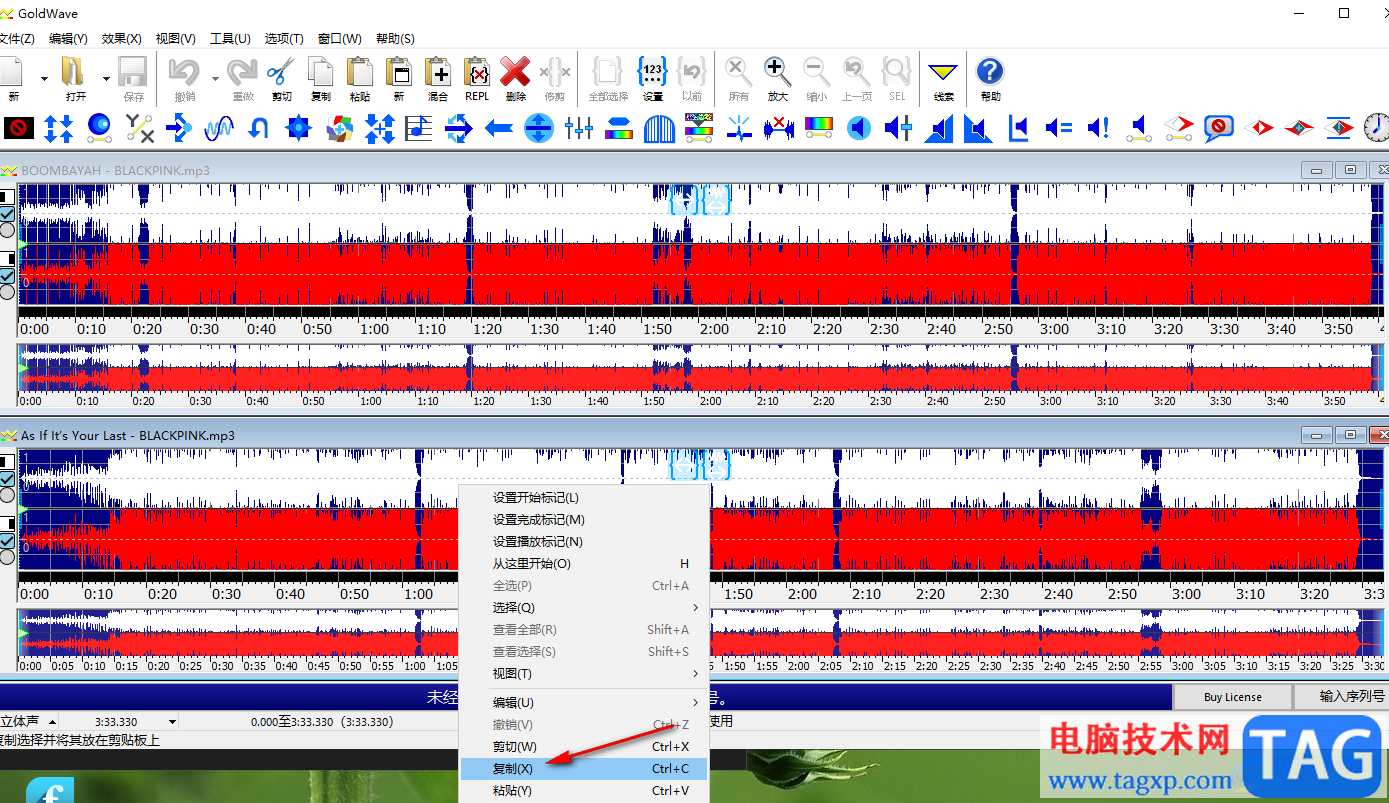Click the blue gate-arch spectrum filter icon

(659, 128)
